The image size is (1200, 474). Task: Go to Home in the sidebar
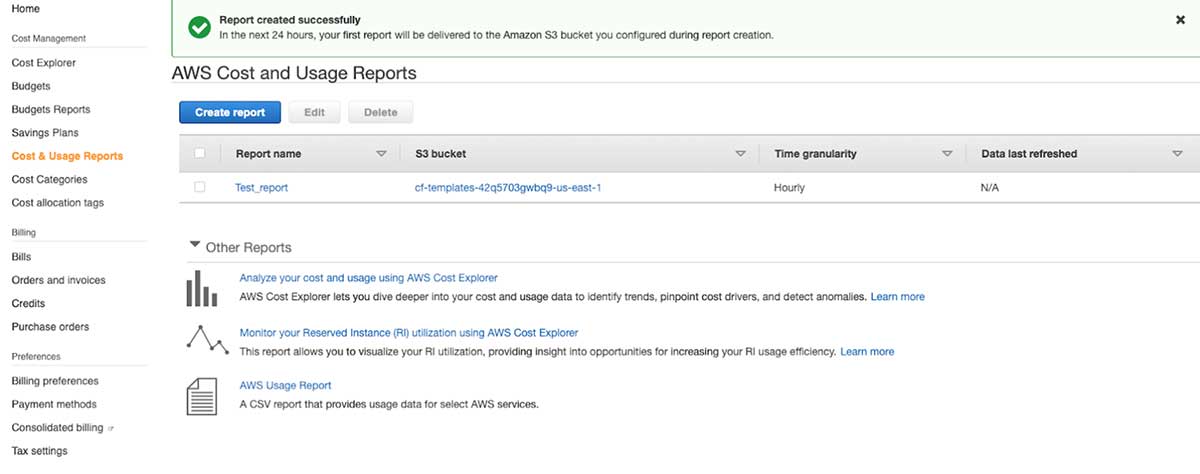[x=26, y=8]
